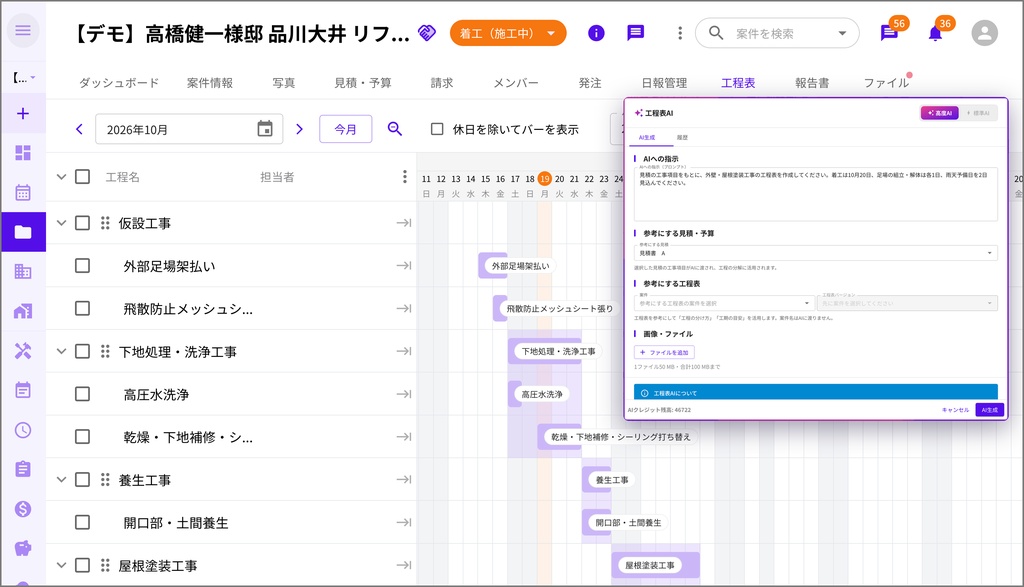Select the 高度AI mode button
Image resolution: width=1024 pixels, height=587 pixels.
tap(940, 113)
